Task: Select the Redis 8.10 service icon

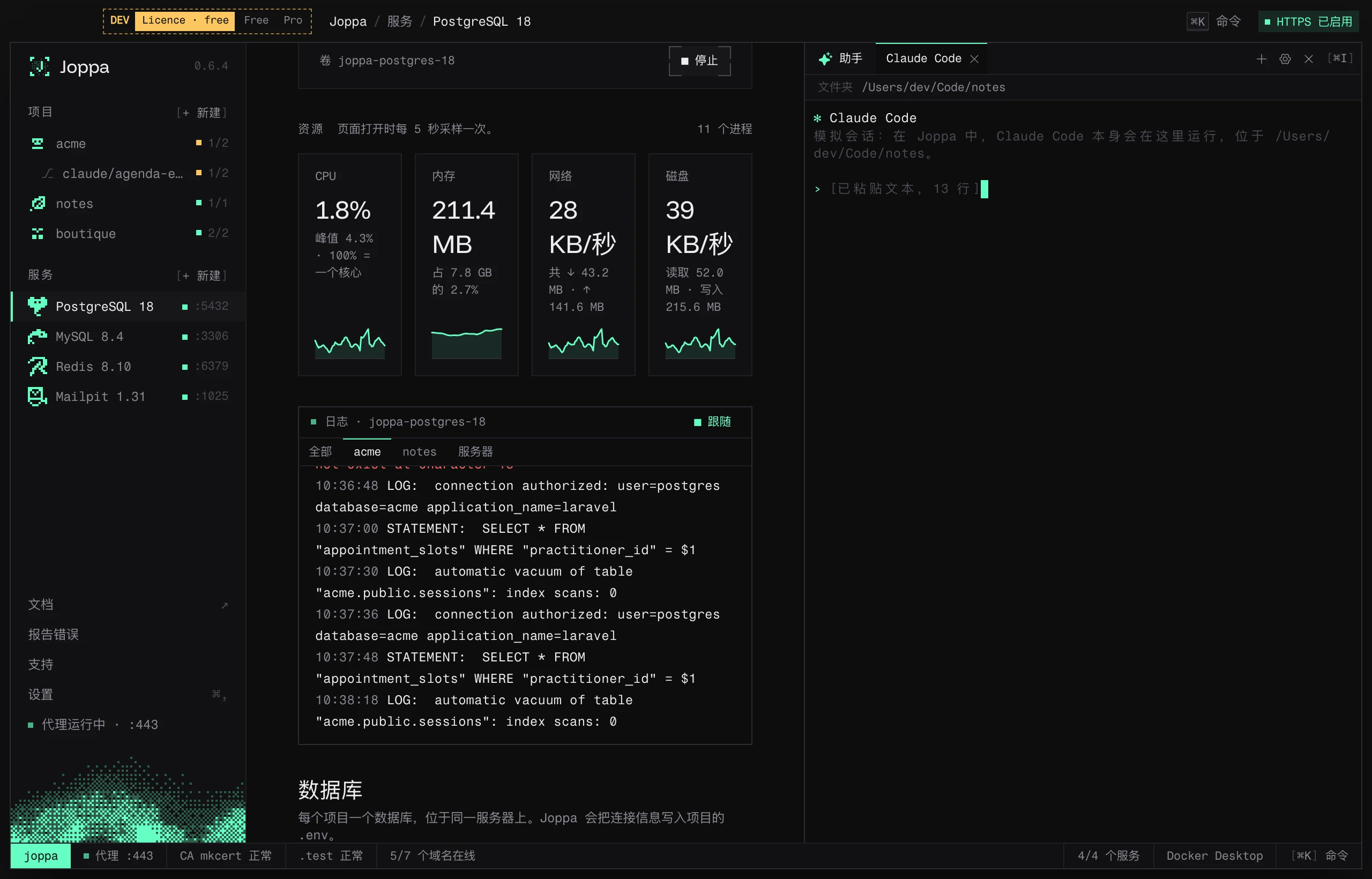Action: coord(38,367)
